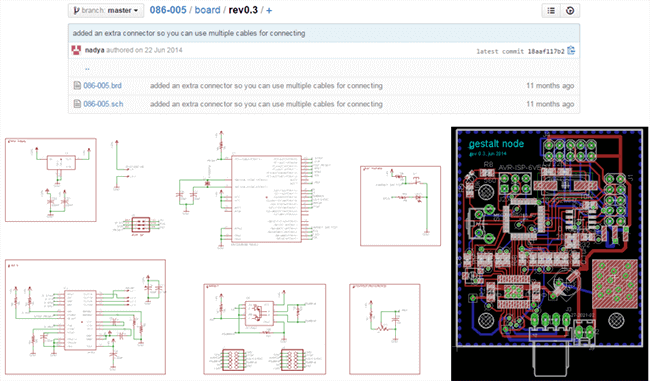
Task: Click the history clock icon button
Action: tap(570, 11)
